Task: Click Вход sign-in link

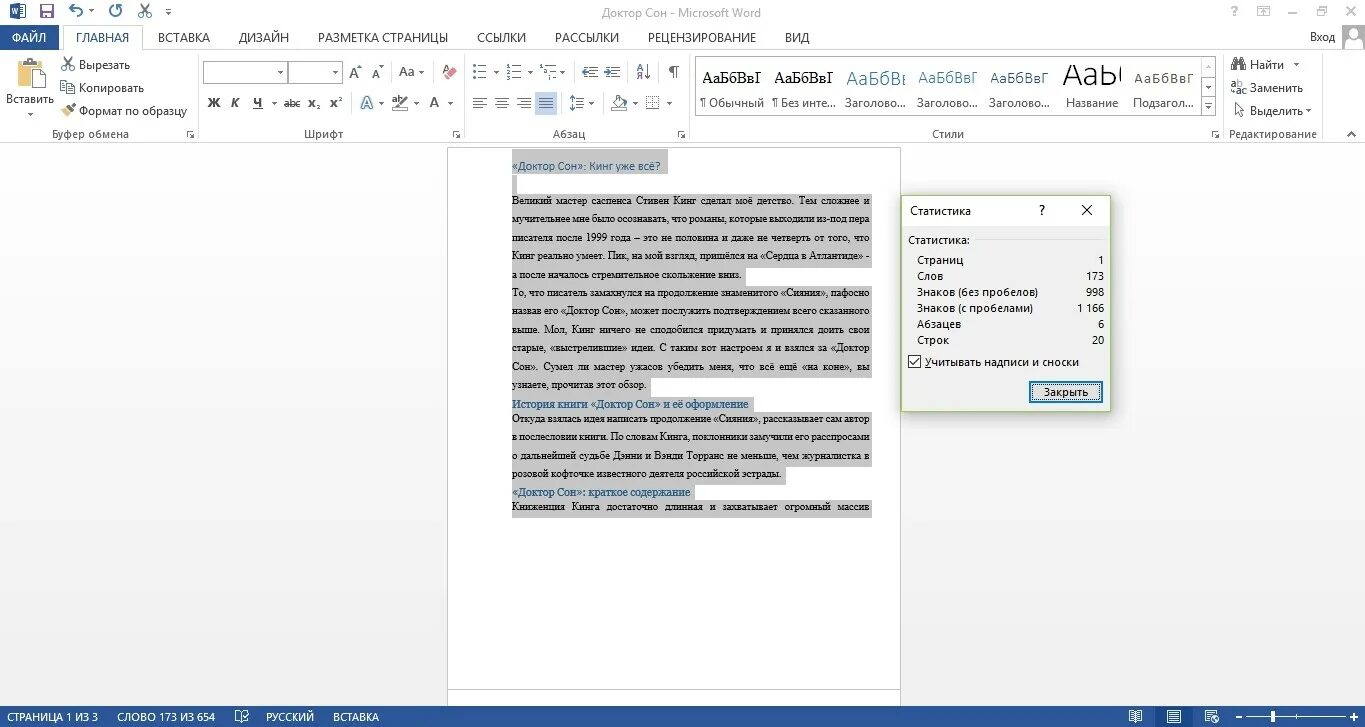Action: (x=1323, y=37)
